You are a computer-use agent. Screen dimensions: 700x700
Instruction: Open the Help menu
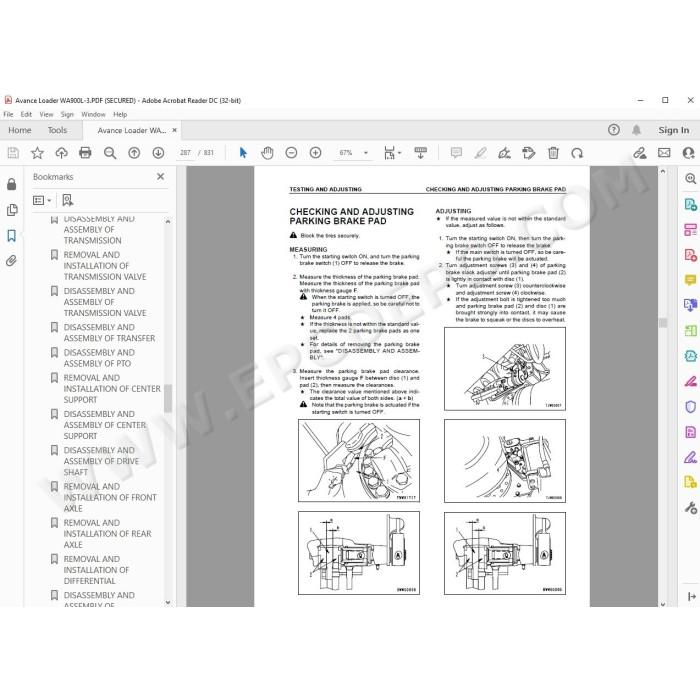coord(120,114)
